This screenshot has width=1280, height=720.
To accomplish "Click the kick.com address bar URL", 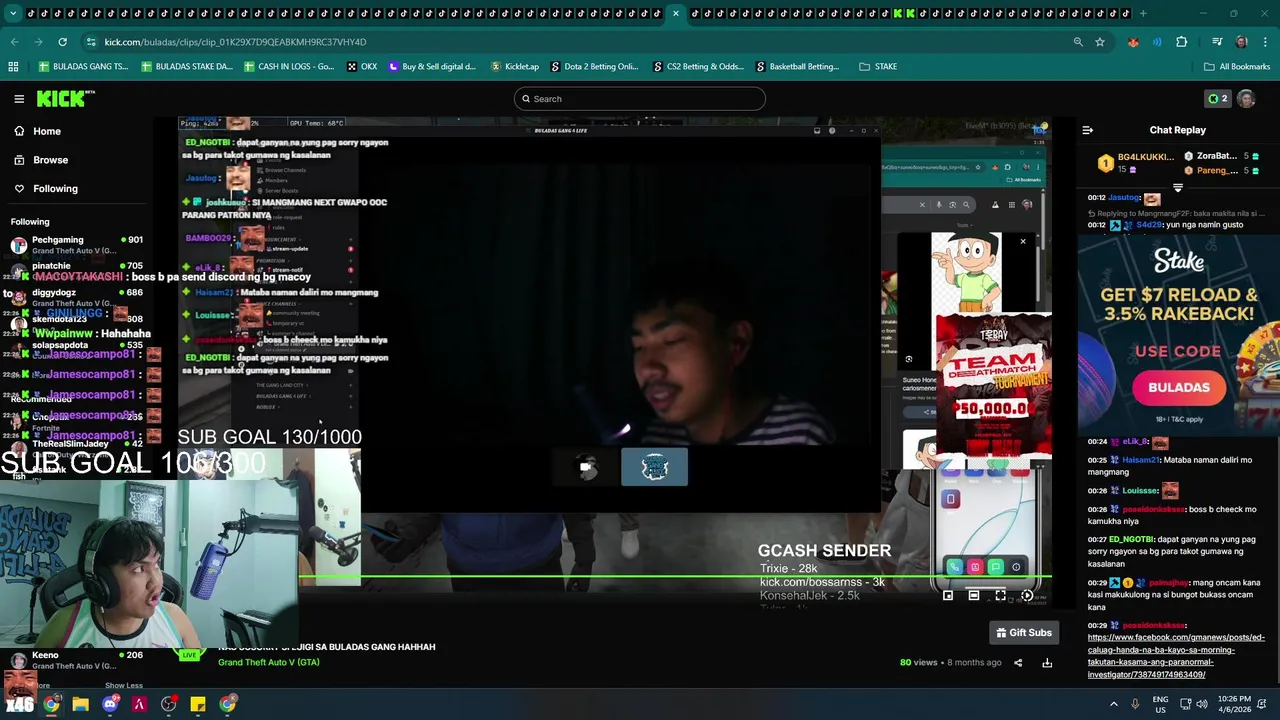I will (235, 42).
